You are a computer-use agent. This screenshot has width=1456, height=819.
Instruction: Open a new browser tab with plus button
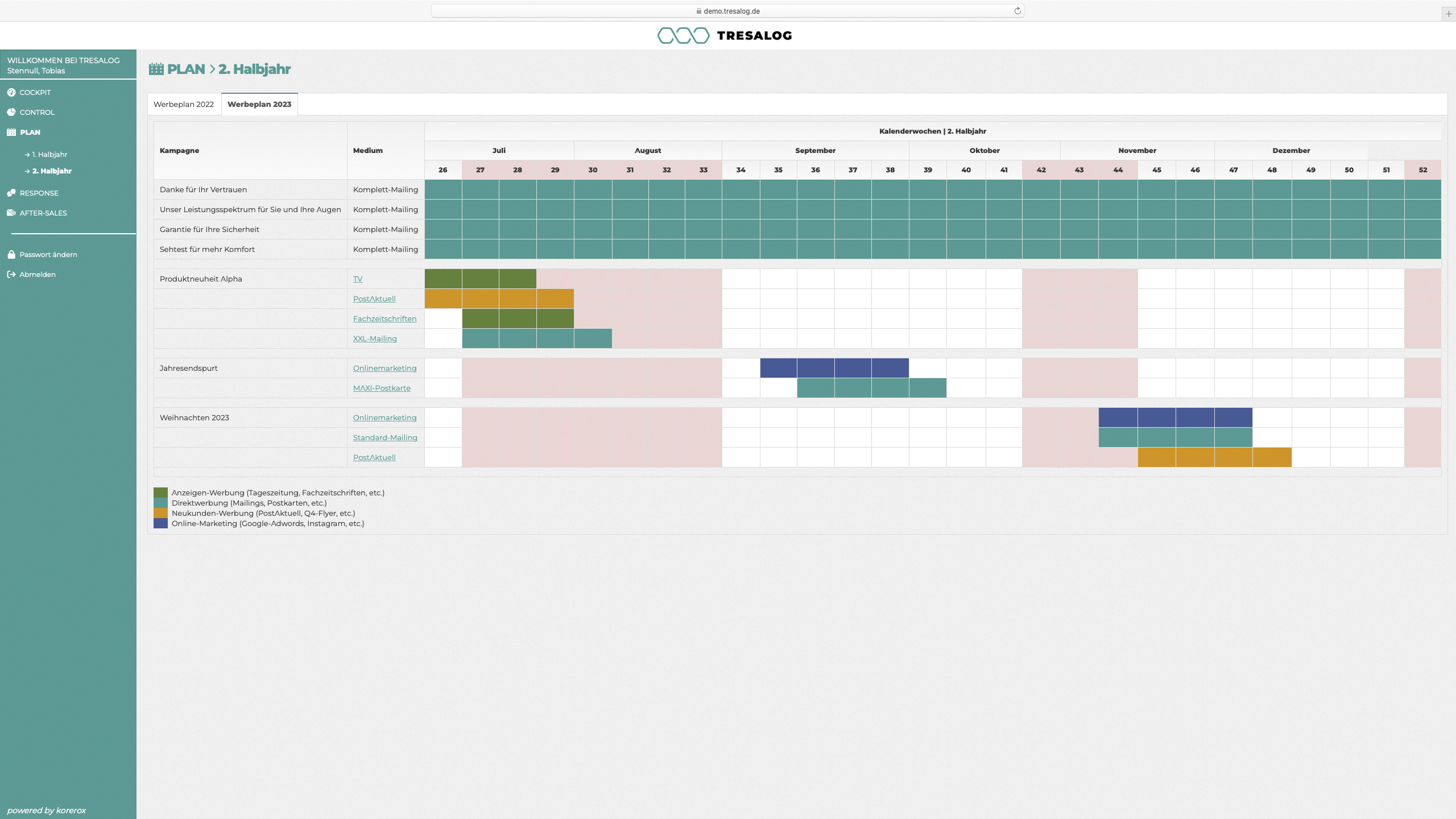tap(1449, 14)
